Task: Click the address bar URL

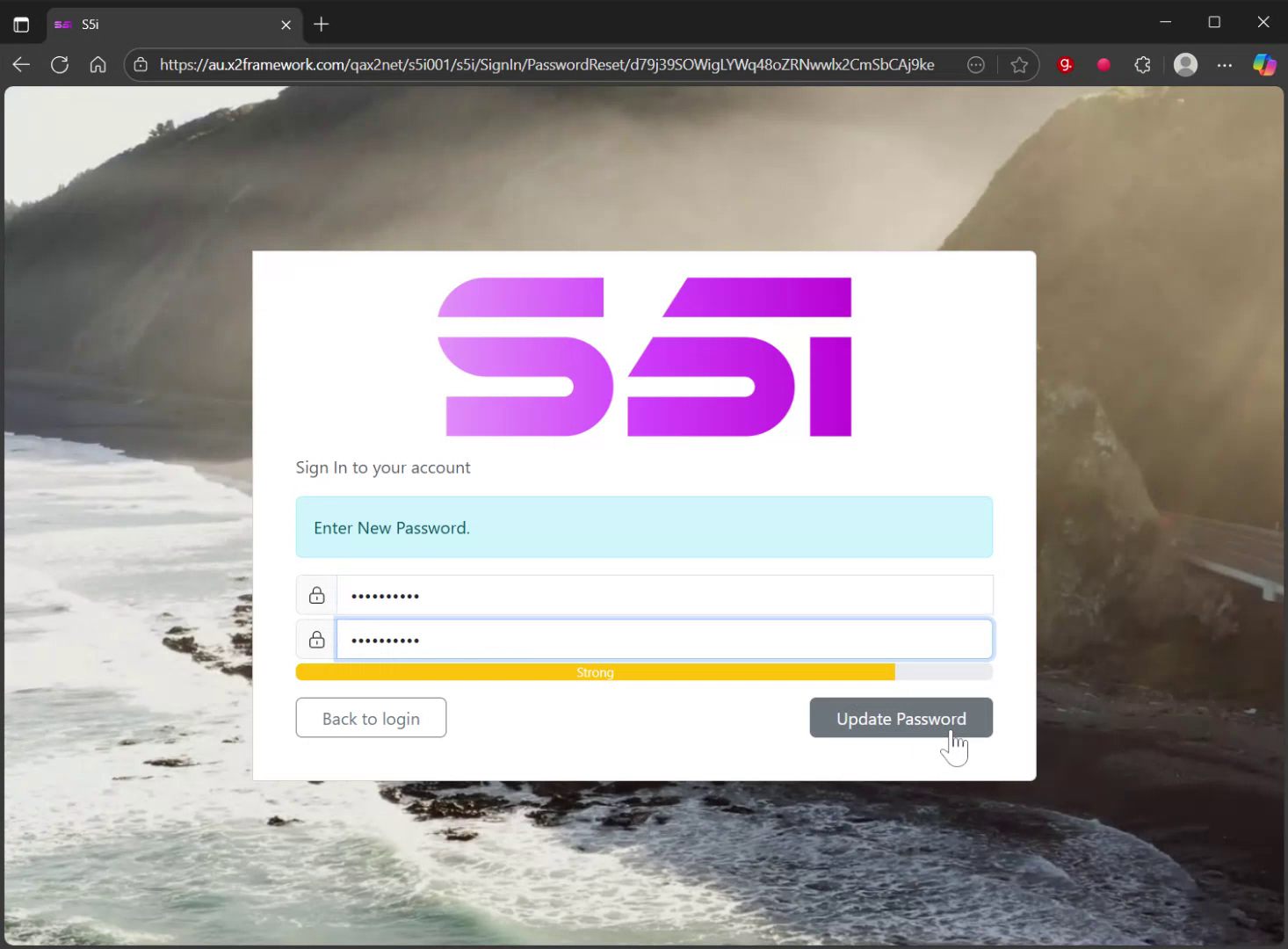Action: pyautogui.click(x=546, y=64)
